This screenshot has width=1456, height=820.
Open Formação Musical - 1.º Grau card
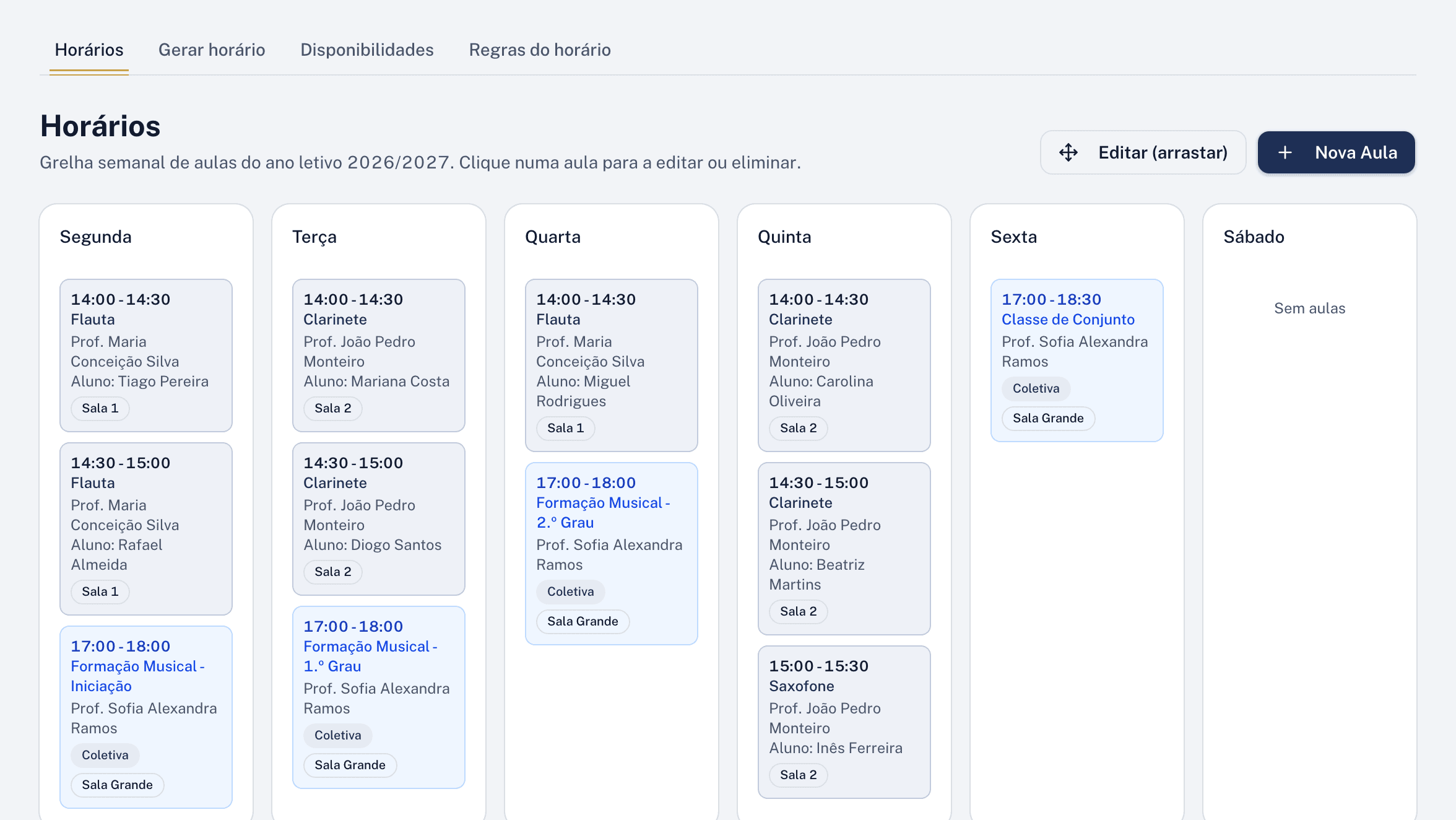pos(379,697)
